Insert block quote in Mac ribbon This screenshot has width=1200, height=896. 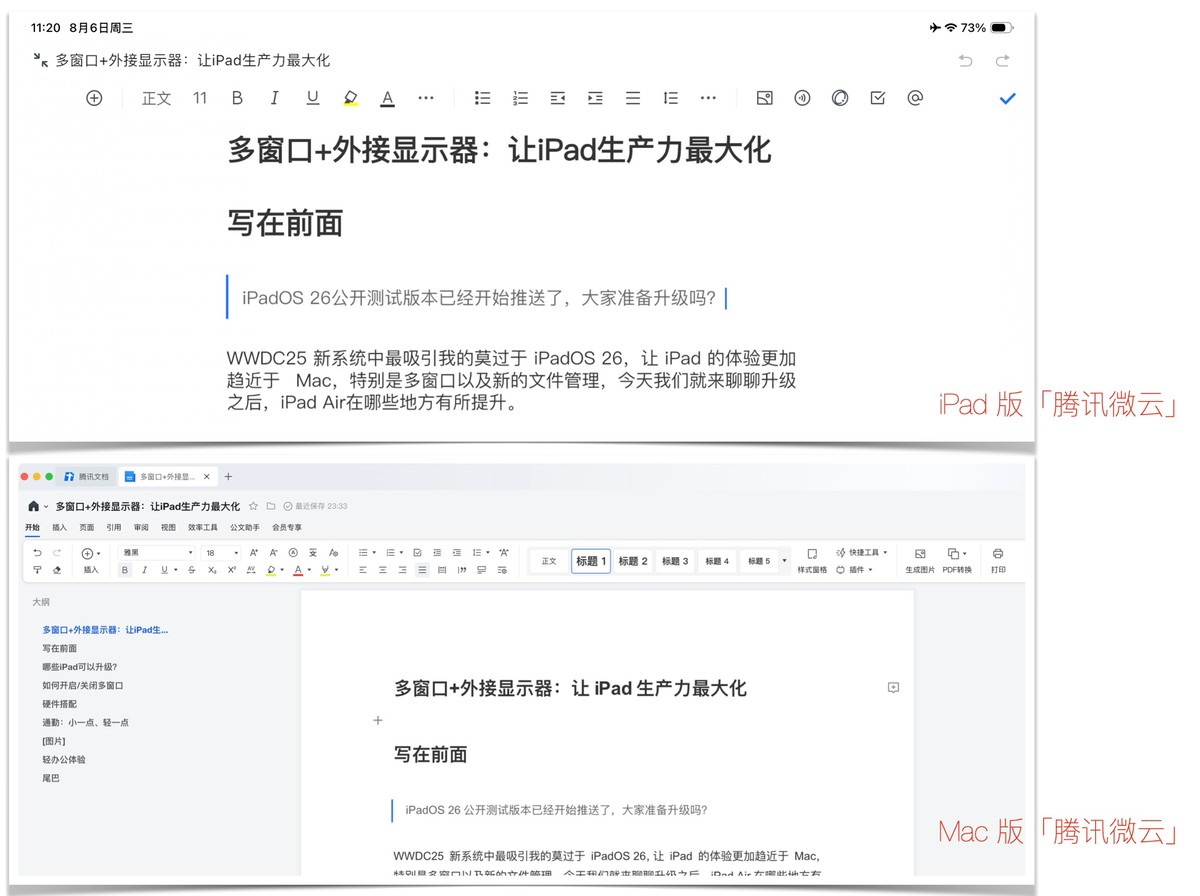click(x=462, y=570)
